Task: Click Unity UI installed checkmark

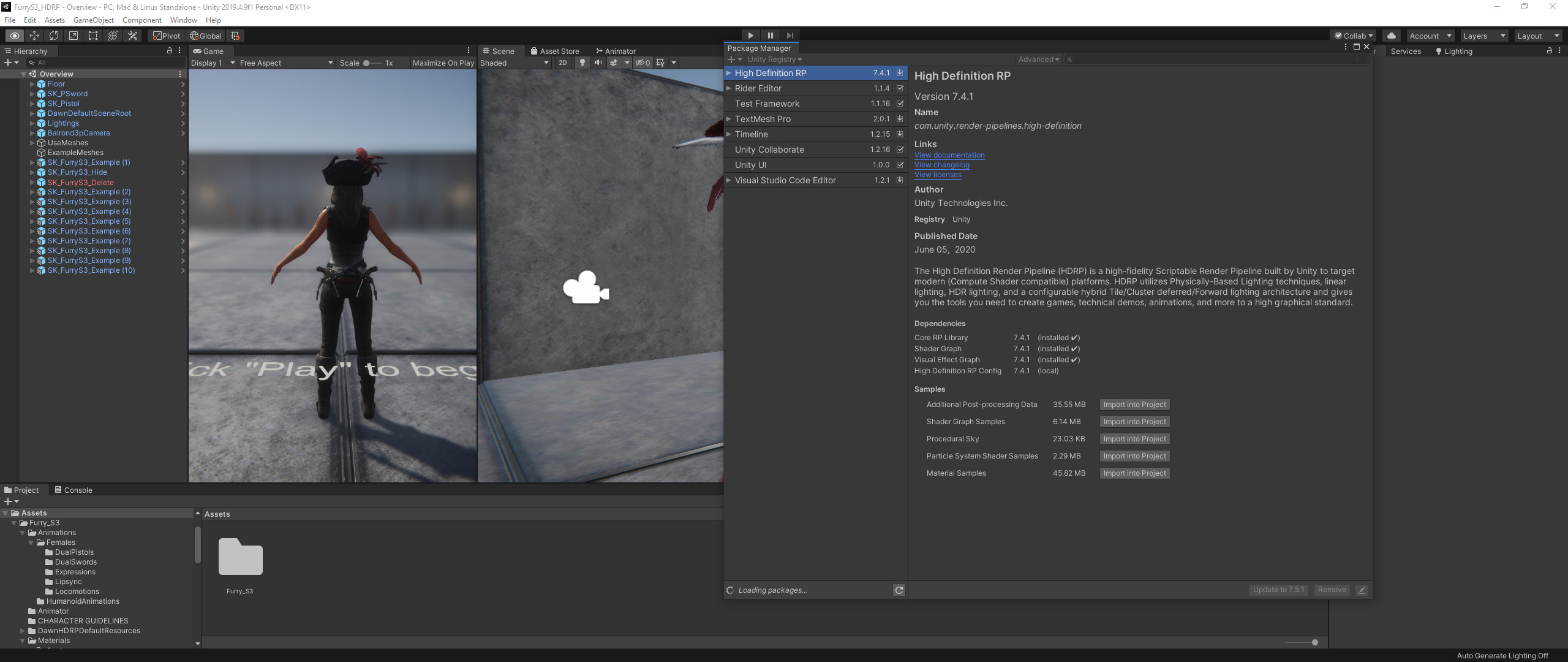Action: point(900,165)
